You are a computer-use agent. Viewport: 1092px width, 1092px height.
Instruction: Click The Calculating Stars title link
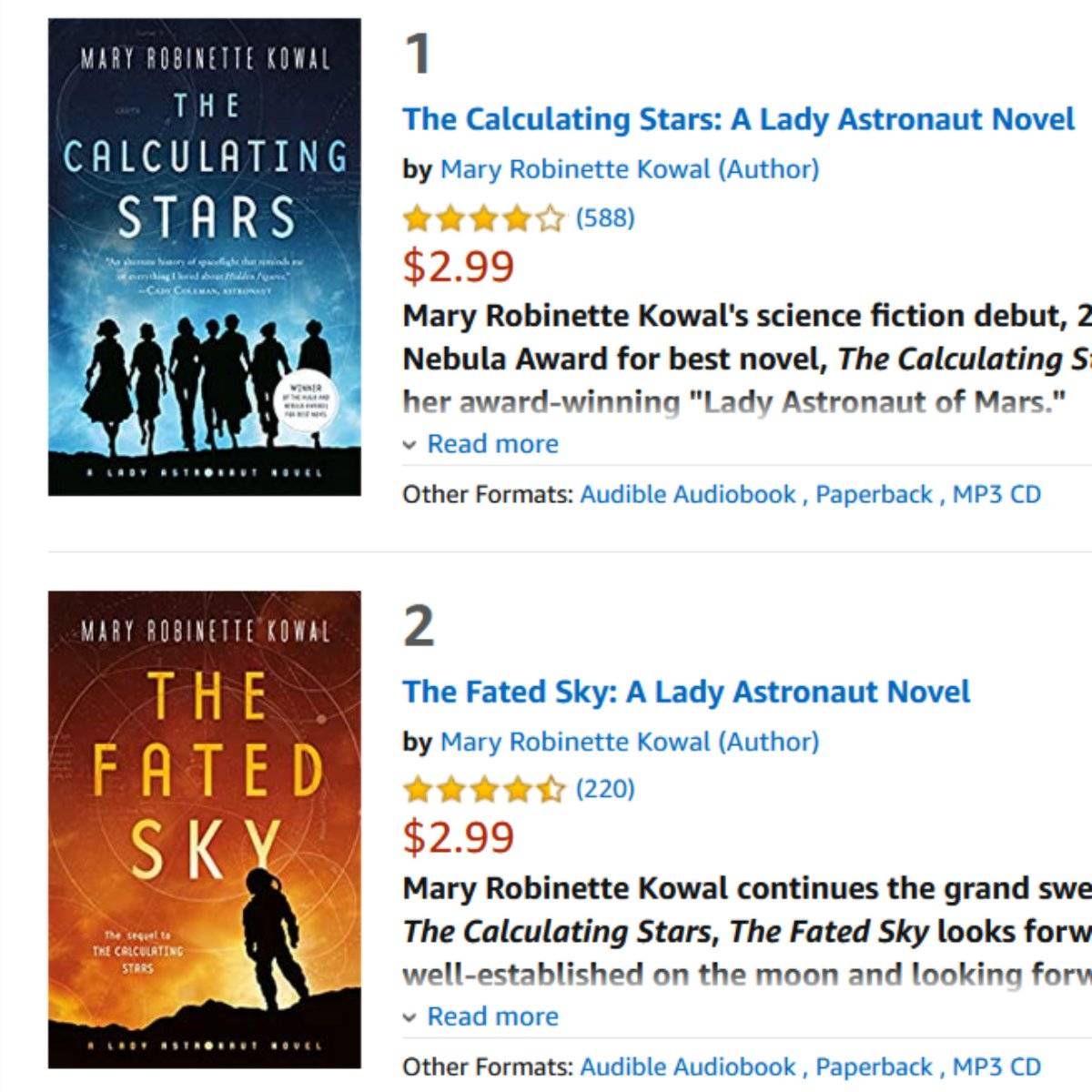(x=738, y=119)
